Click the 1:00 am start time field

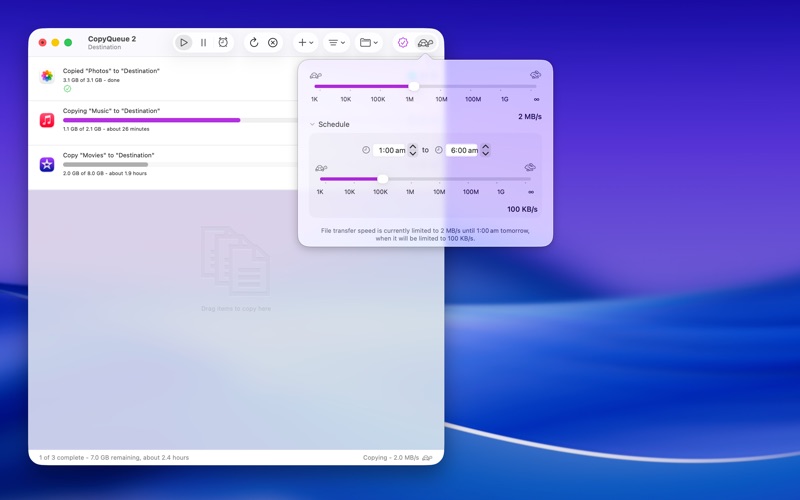[x=390, y=150]
